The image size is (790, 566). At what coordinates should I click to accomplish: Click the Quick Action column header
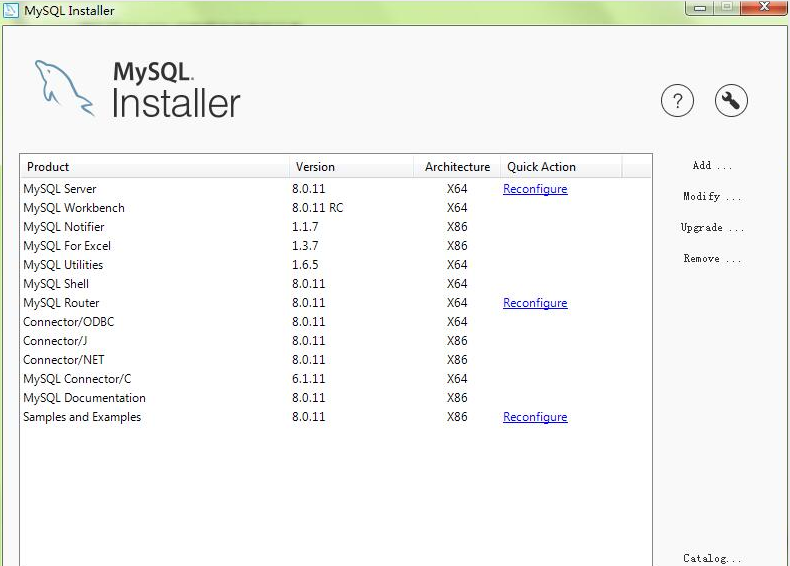pos(561,167)
